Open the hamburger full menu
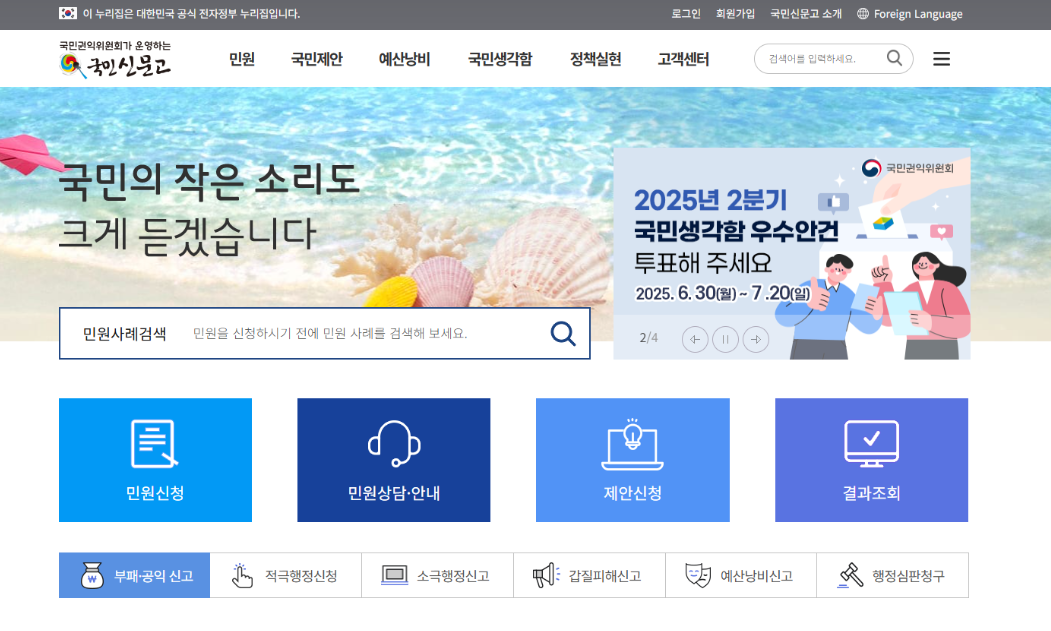Image resolution: width=1051 pixels, height=631 pixels. [x=941, y=59]
